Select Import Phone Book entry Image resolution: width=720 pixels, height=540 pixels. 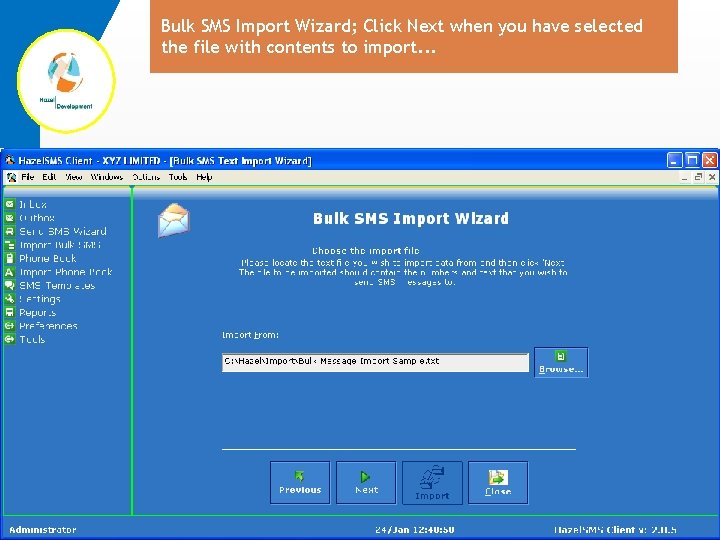pos(66,272)
